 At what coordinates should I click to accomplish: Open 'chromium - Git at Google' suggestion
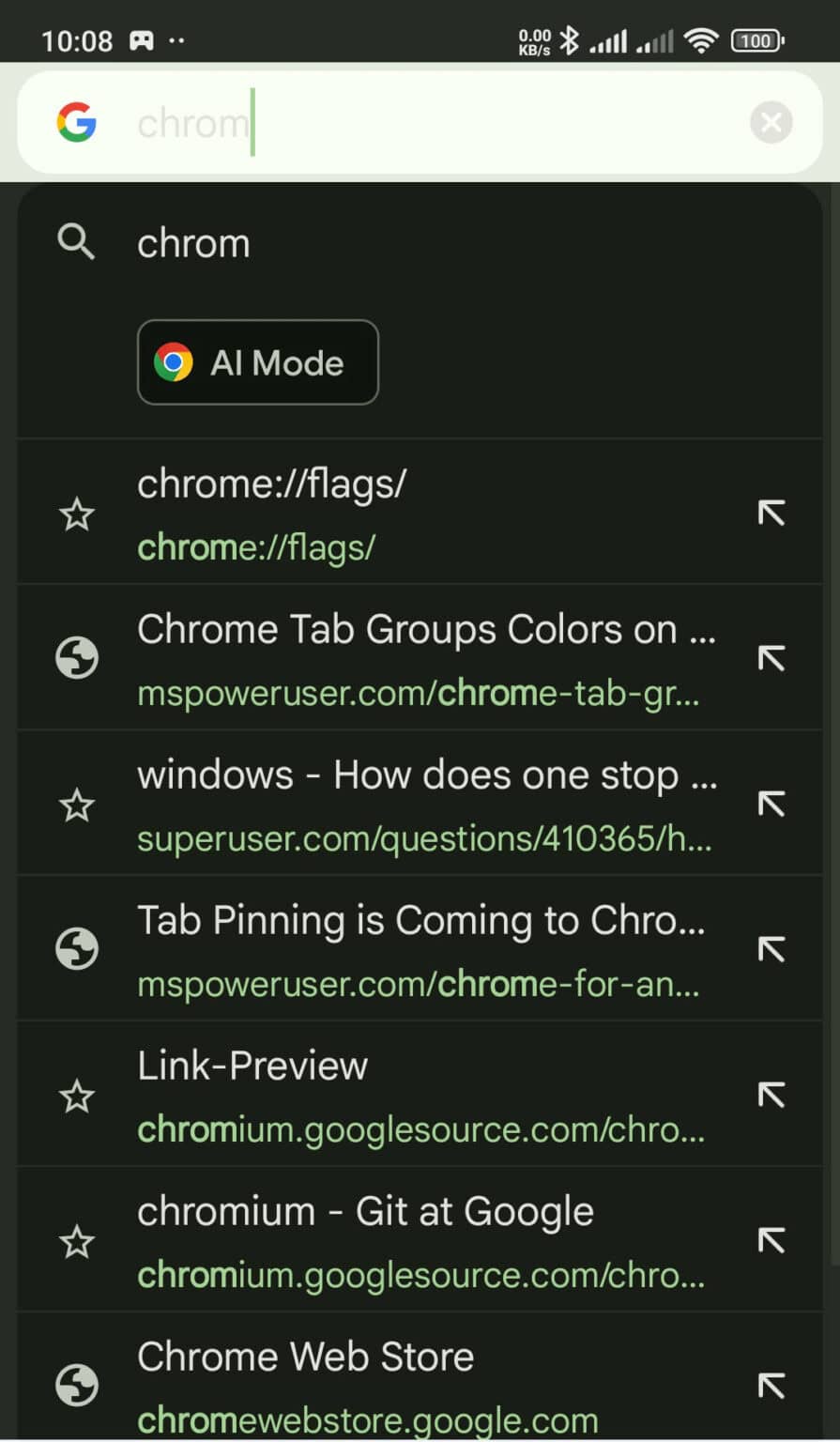[420, 1240]
